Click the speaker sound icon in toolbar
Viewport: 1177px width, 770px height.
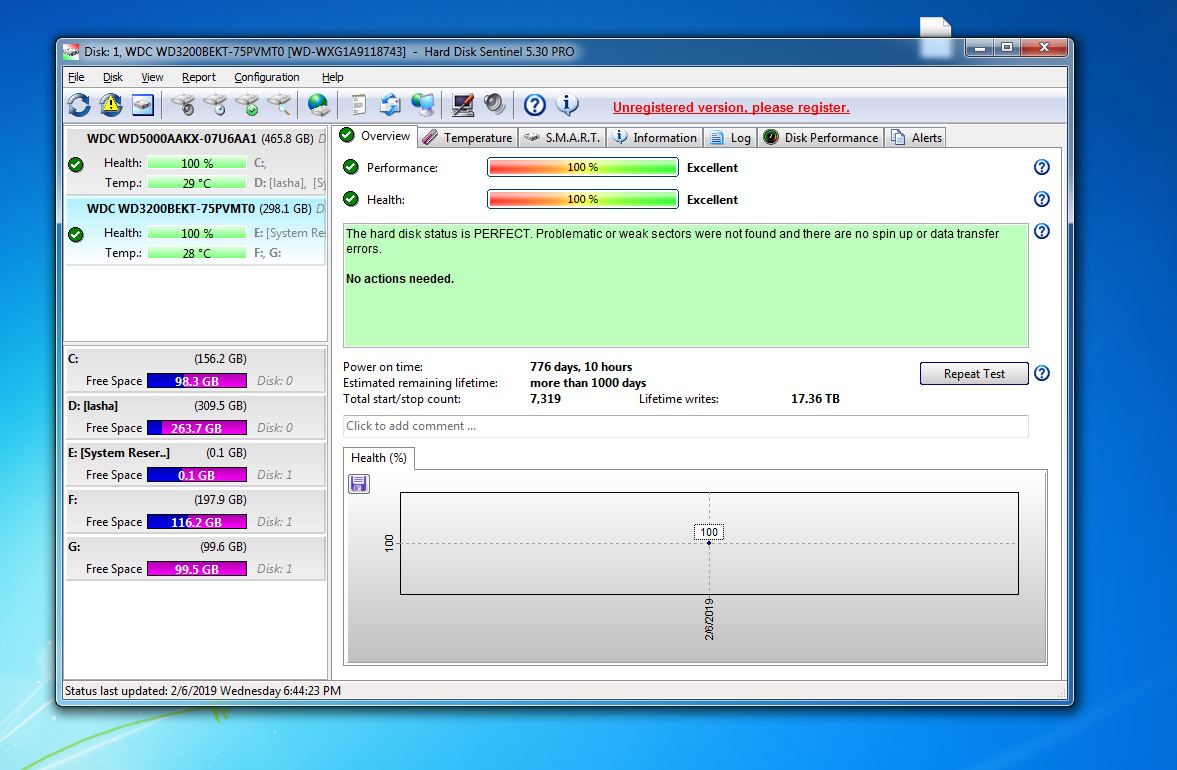pyautogui.click(x=494, y=104)
